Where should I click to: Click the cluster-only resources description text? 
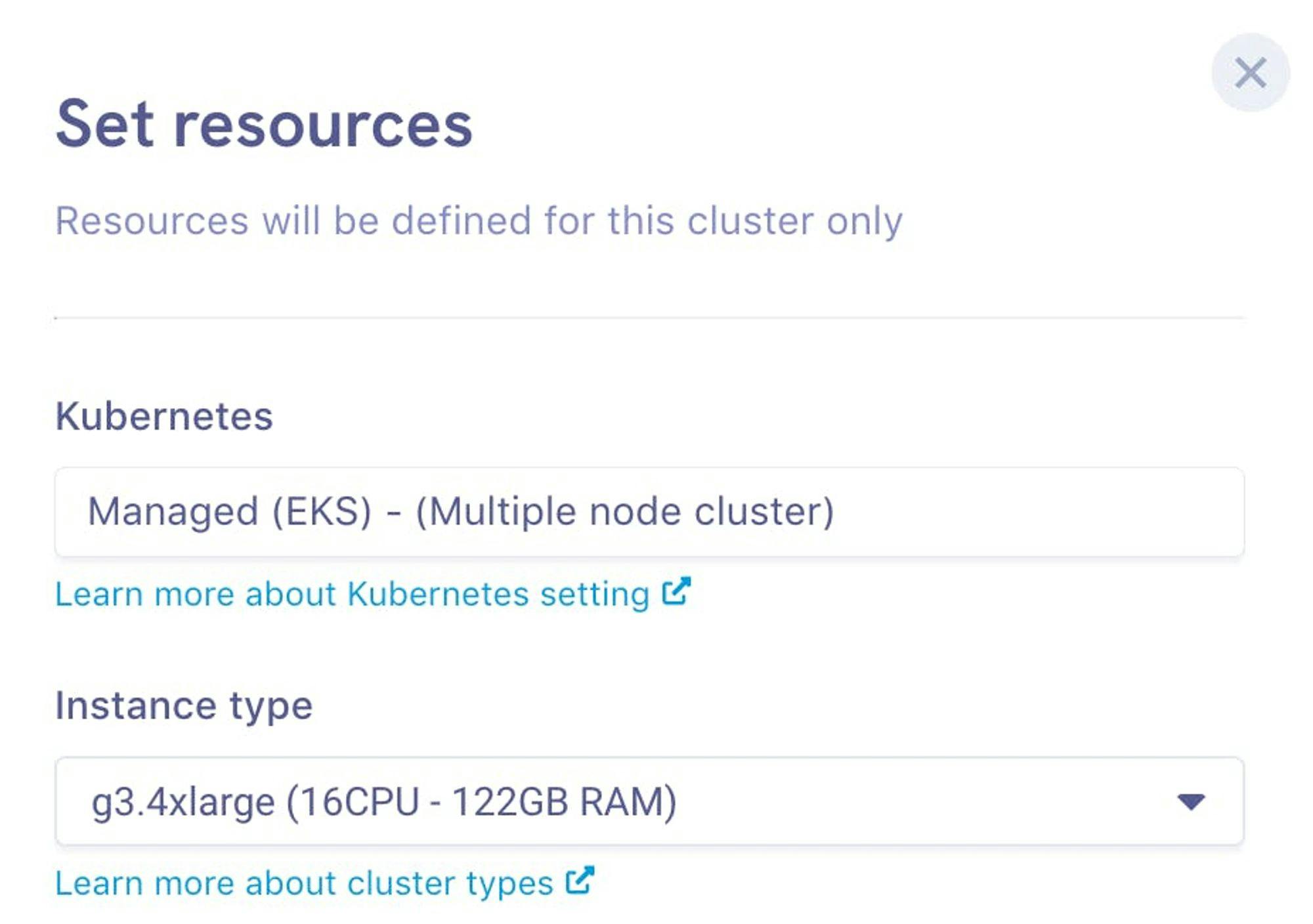pos(479,223)
